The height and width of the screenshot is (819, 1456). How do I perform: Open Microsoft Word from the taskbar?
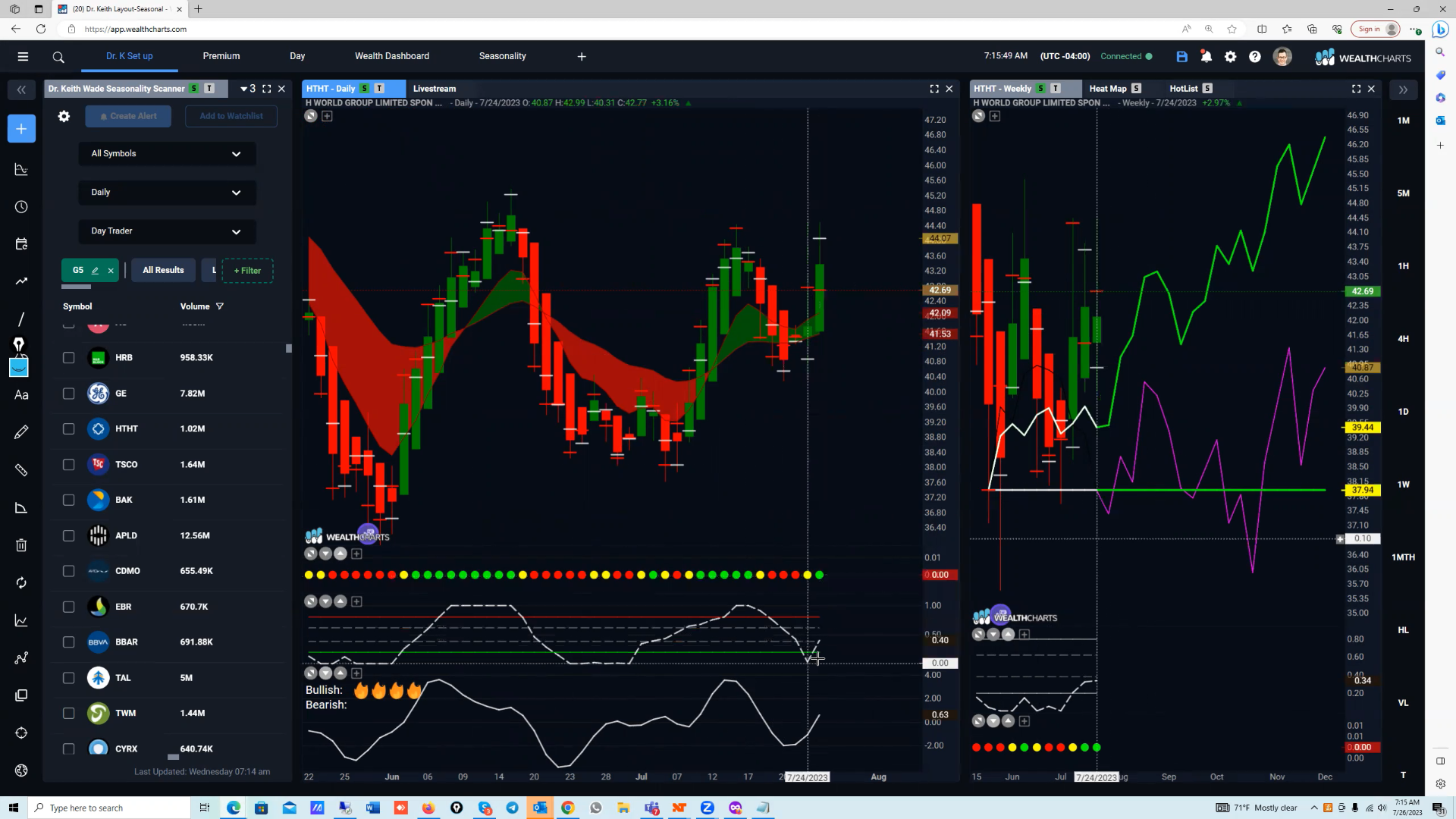[372, 808]
